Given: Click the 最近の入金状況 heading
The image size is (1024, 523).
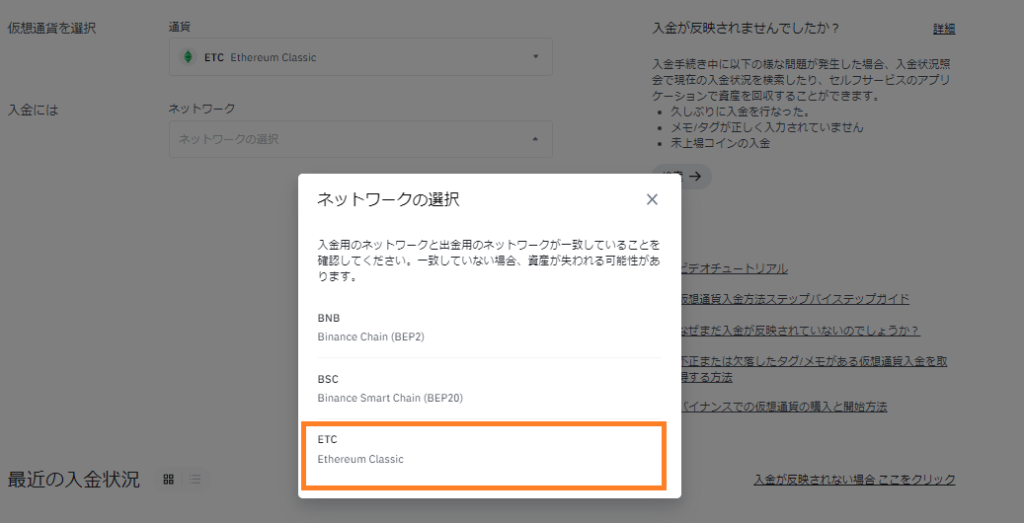Looking at the screenshot, I should 73,480.
